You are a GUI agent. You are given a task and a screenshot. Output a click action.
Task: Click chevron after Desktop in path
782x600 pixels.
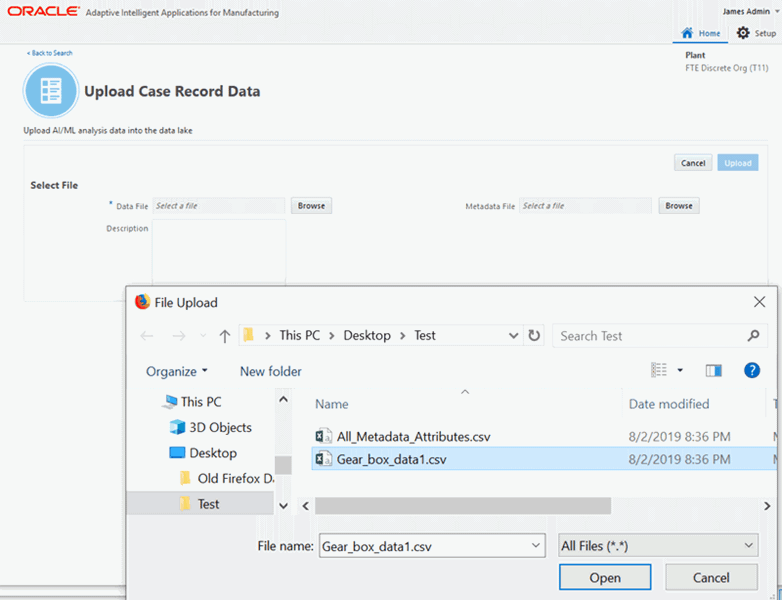(x=402, y=336)
